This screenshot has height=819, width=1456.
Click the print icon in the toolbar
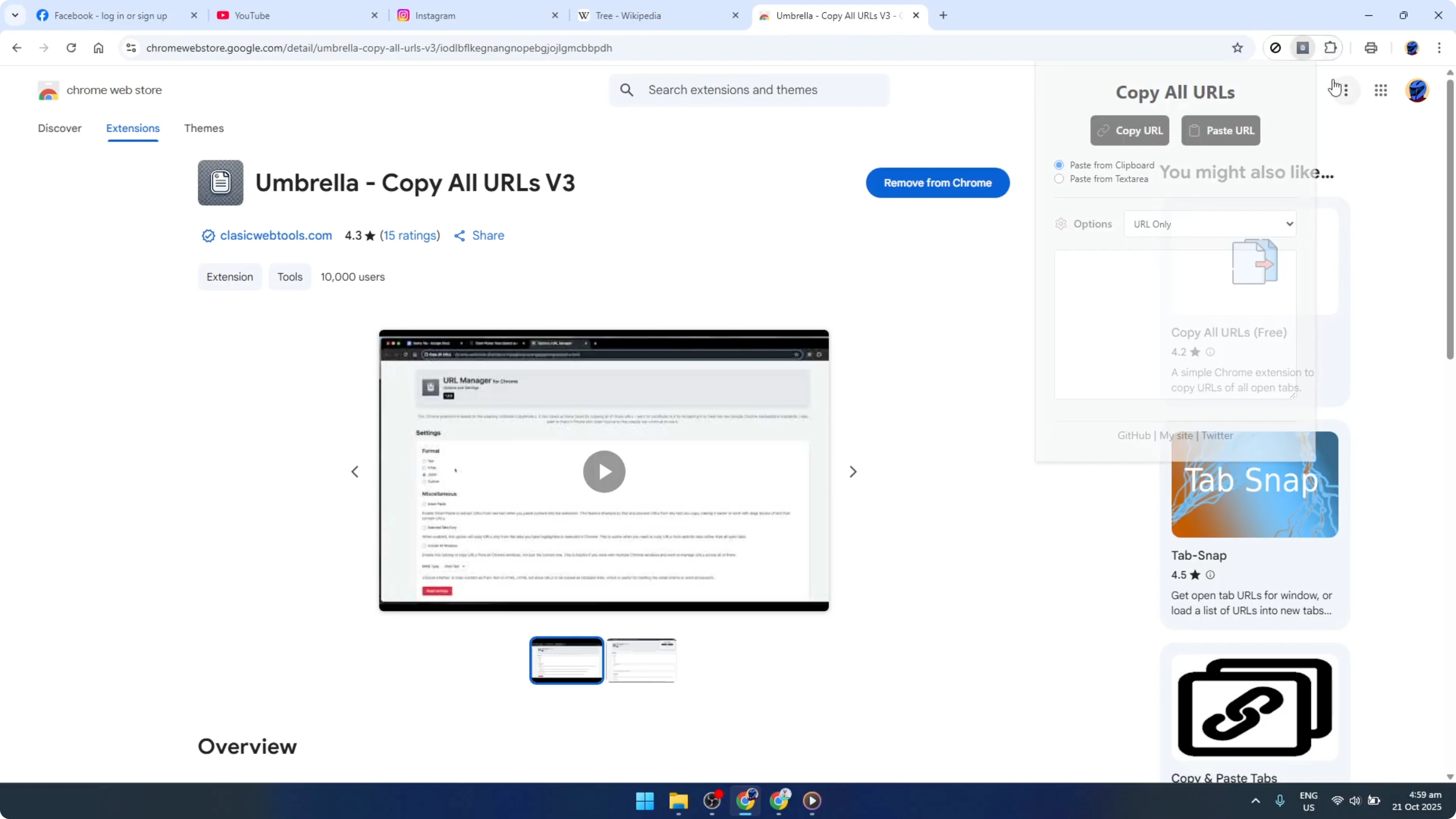coord(1371,48)
